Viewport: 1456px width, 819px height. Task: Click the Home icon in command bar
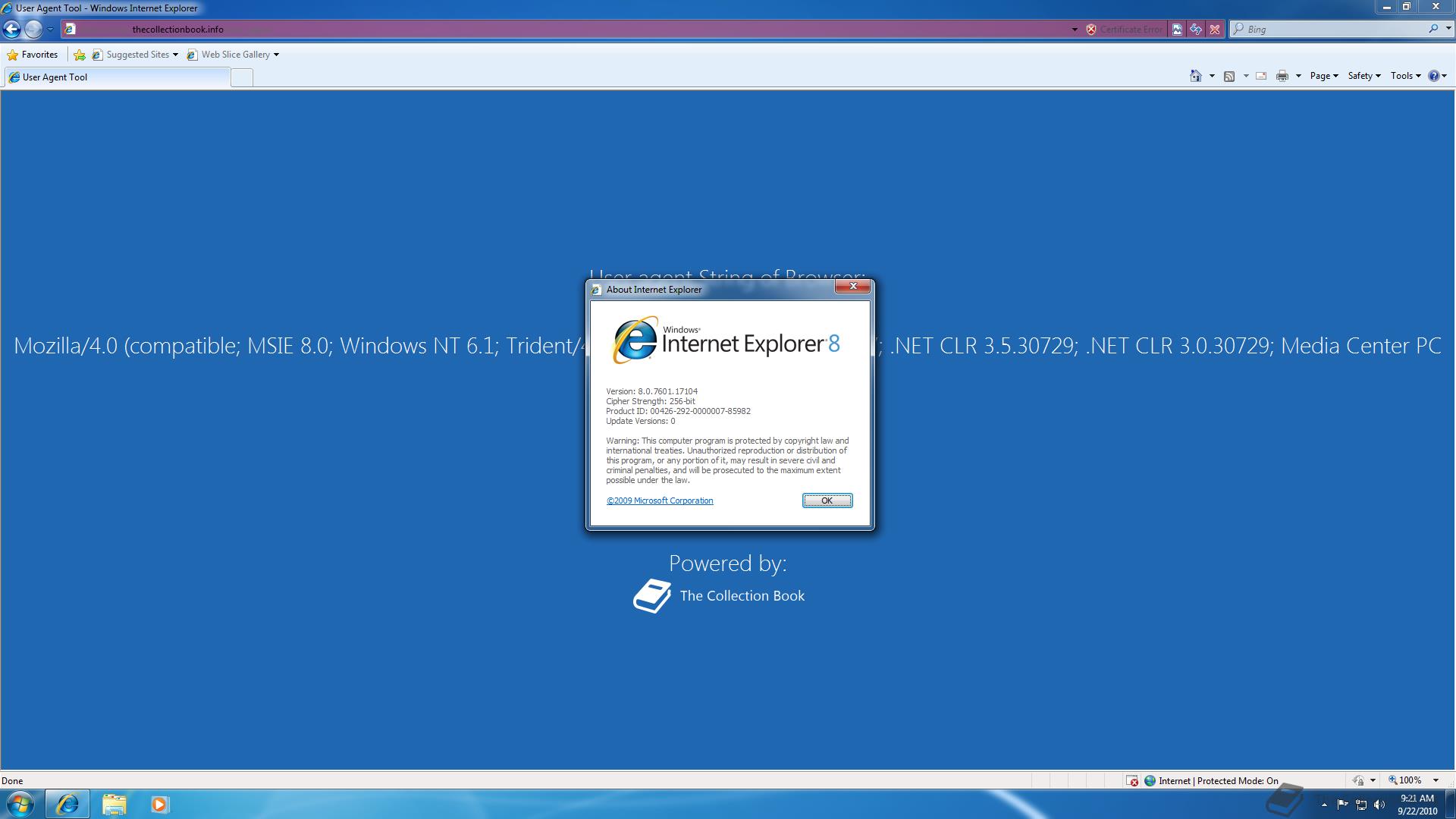(x=1196, y=76)
